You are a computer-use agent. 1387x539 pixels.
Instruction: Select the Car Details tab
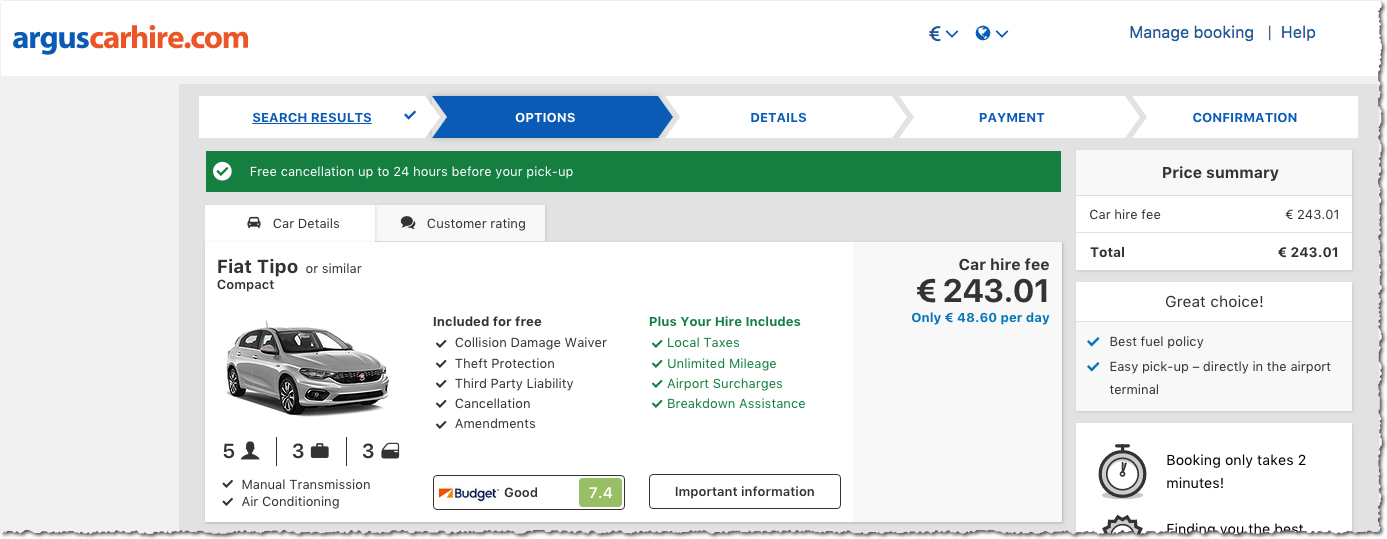pos(290,223)
